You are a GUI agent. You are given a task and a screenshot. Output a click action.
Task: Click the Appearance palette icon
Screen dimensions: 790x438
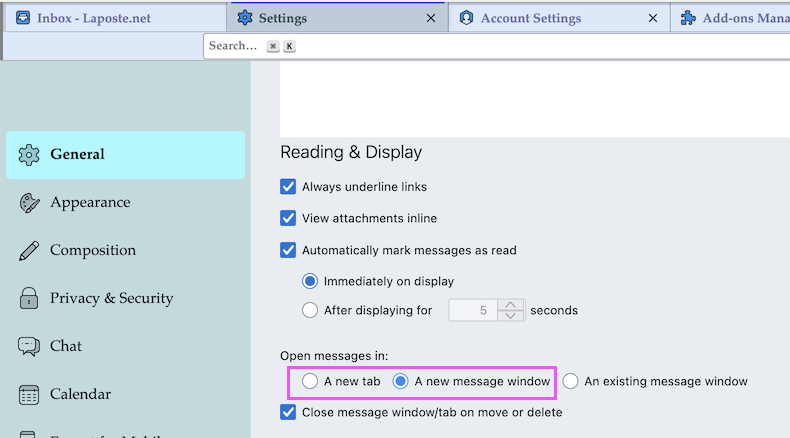pos(29,203)
